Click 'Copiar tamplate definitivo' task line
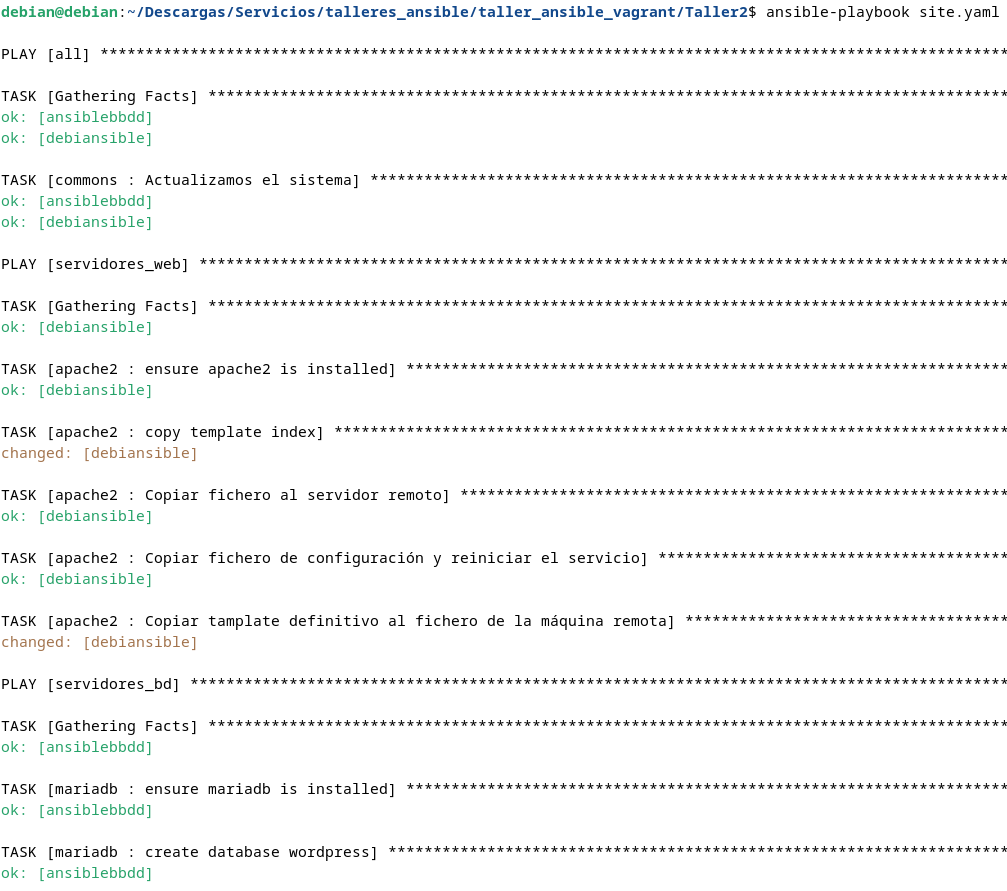Viewport: 1007px width, 891px height. [x=338, y=621]
